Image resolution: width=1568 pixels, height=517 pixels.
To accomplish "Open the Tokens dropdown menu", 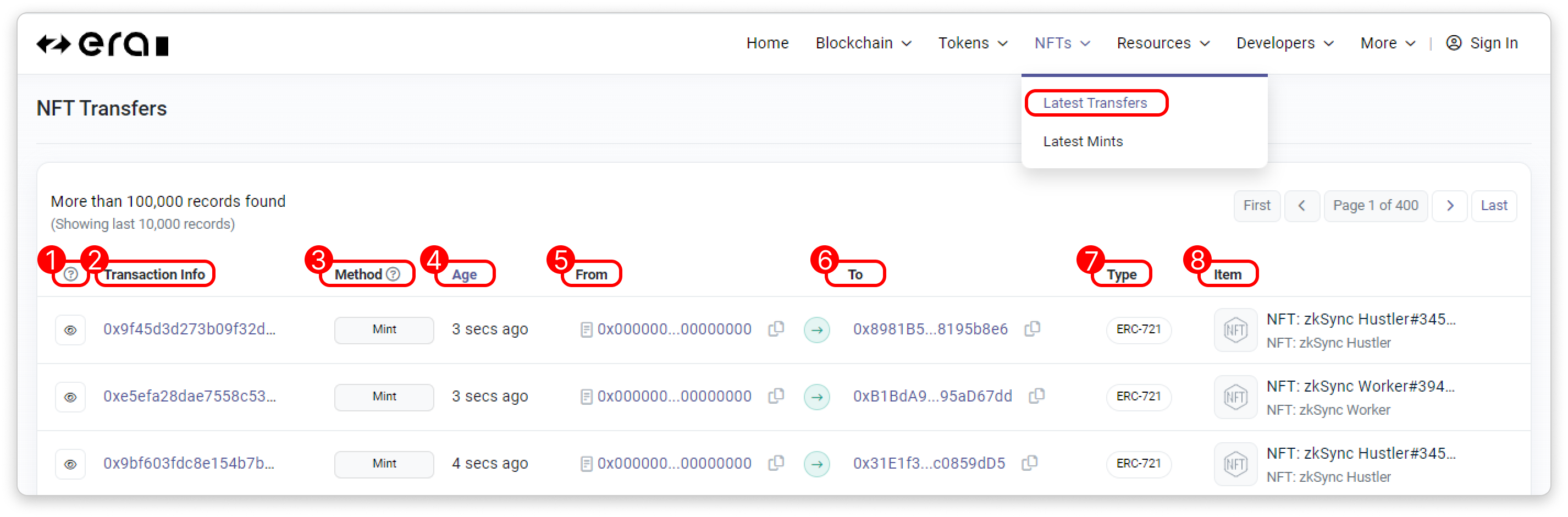I will pyautogui.click(x=972, y=43).
